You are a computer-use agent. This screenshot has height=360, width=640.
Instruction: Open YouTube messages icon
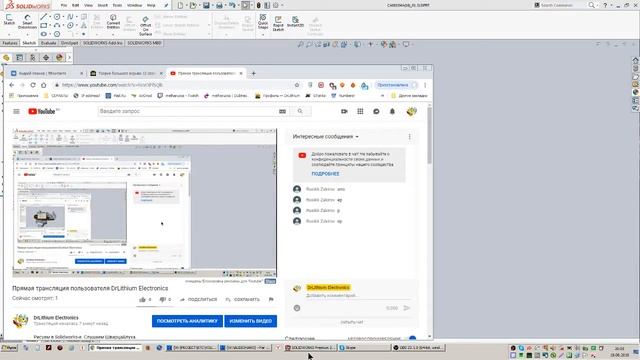[x=376, y=111]
